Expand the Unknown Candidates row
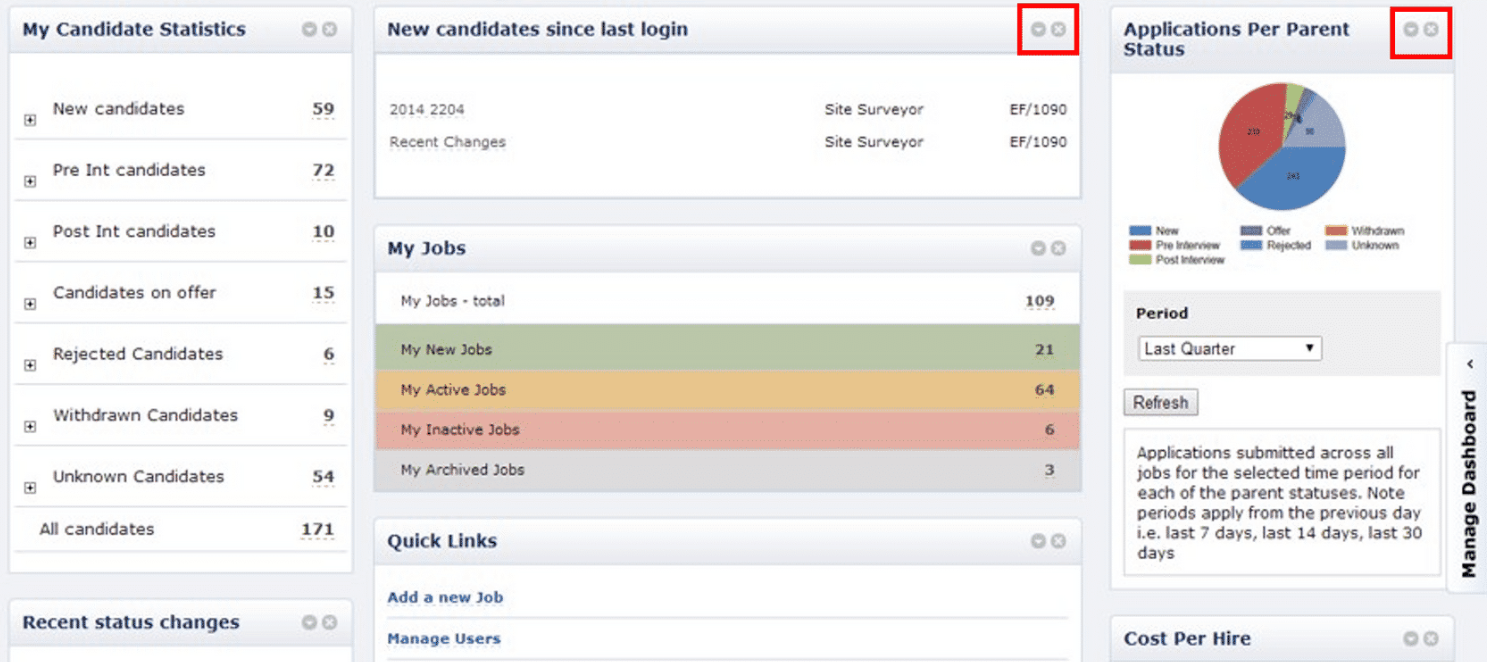The width and height of the screenshot is (1487, 662). tap(30, 488)
